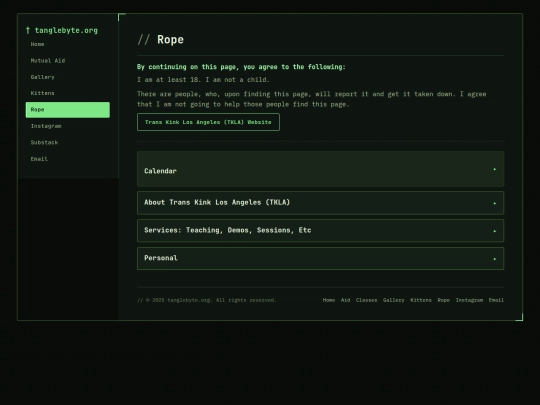The width and height of the screenshot is (540, 405).
Task: Click the tanglebyte.org site logo
Action: click(62, 30)
